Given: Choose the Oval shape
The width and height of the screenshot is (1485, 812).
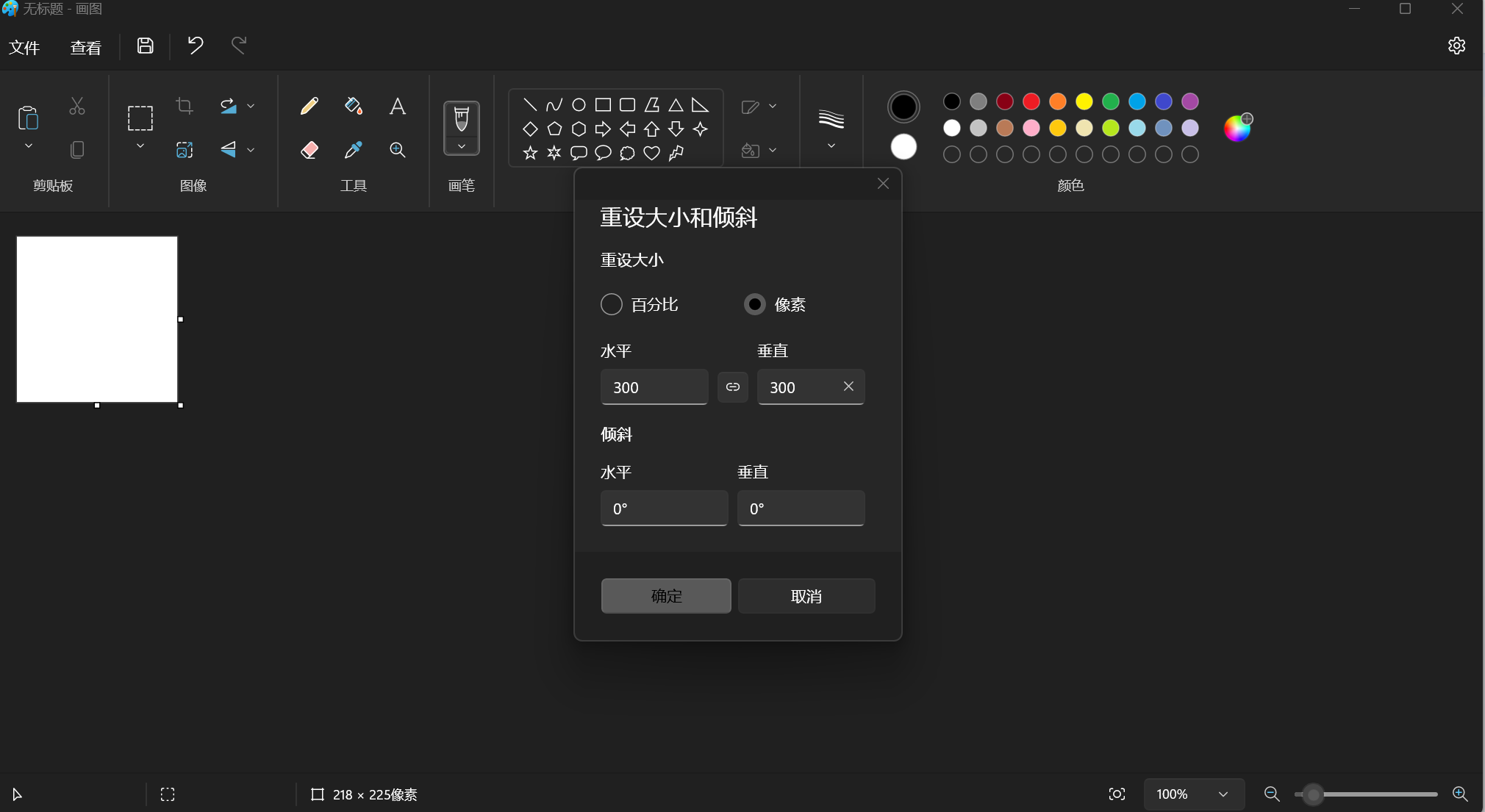Looking at the screenshot, I should click(579, 104).
